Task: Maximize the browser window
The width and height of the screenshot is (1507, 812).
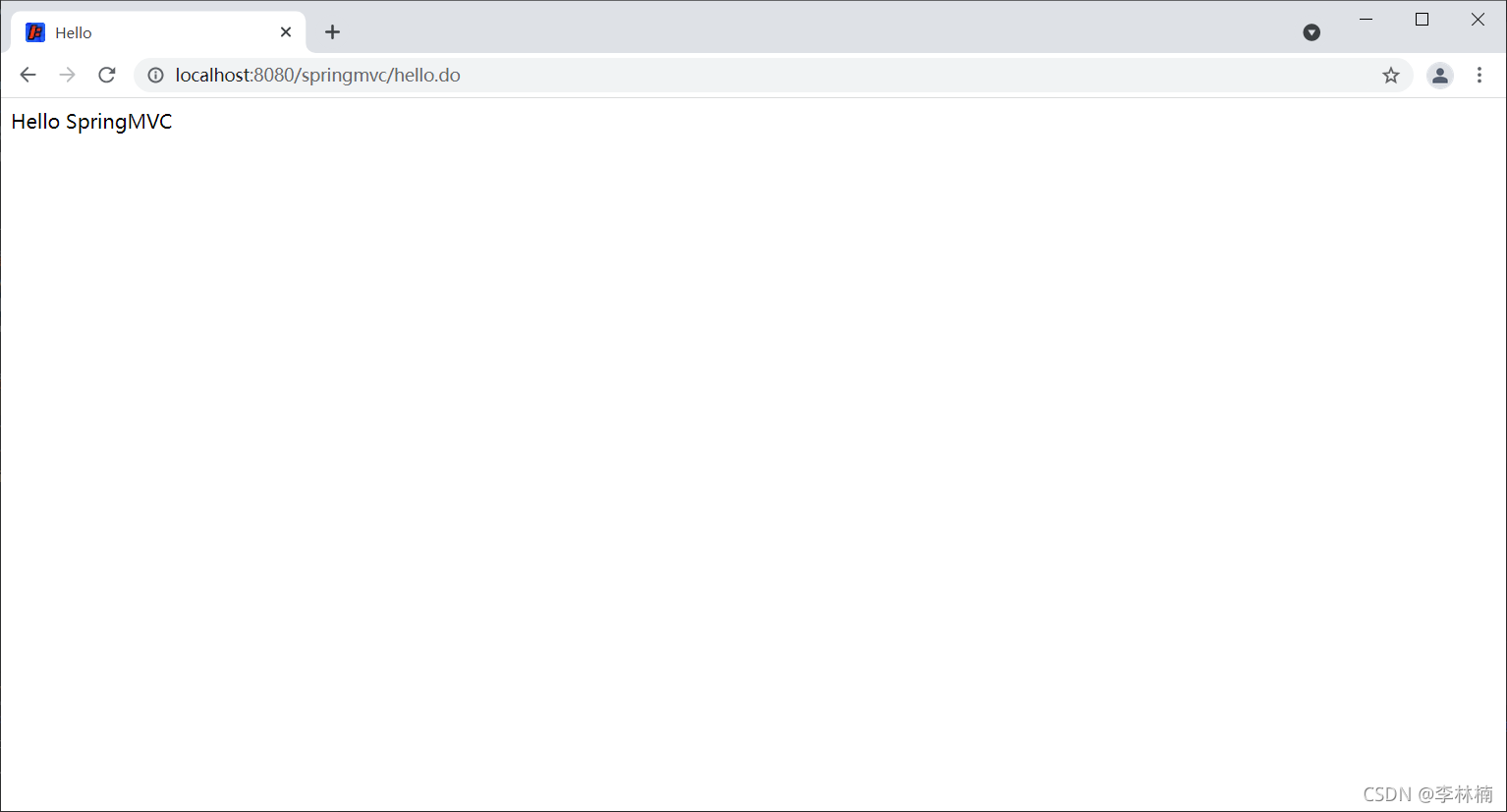Action: (x=1422, y=19)
